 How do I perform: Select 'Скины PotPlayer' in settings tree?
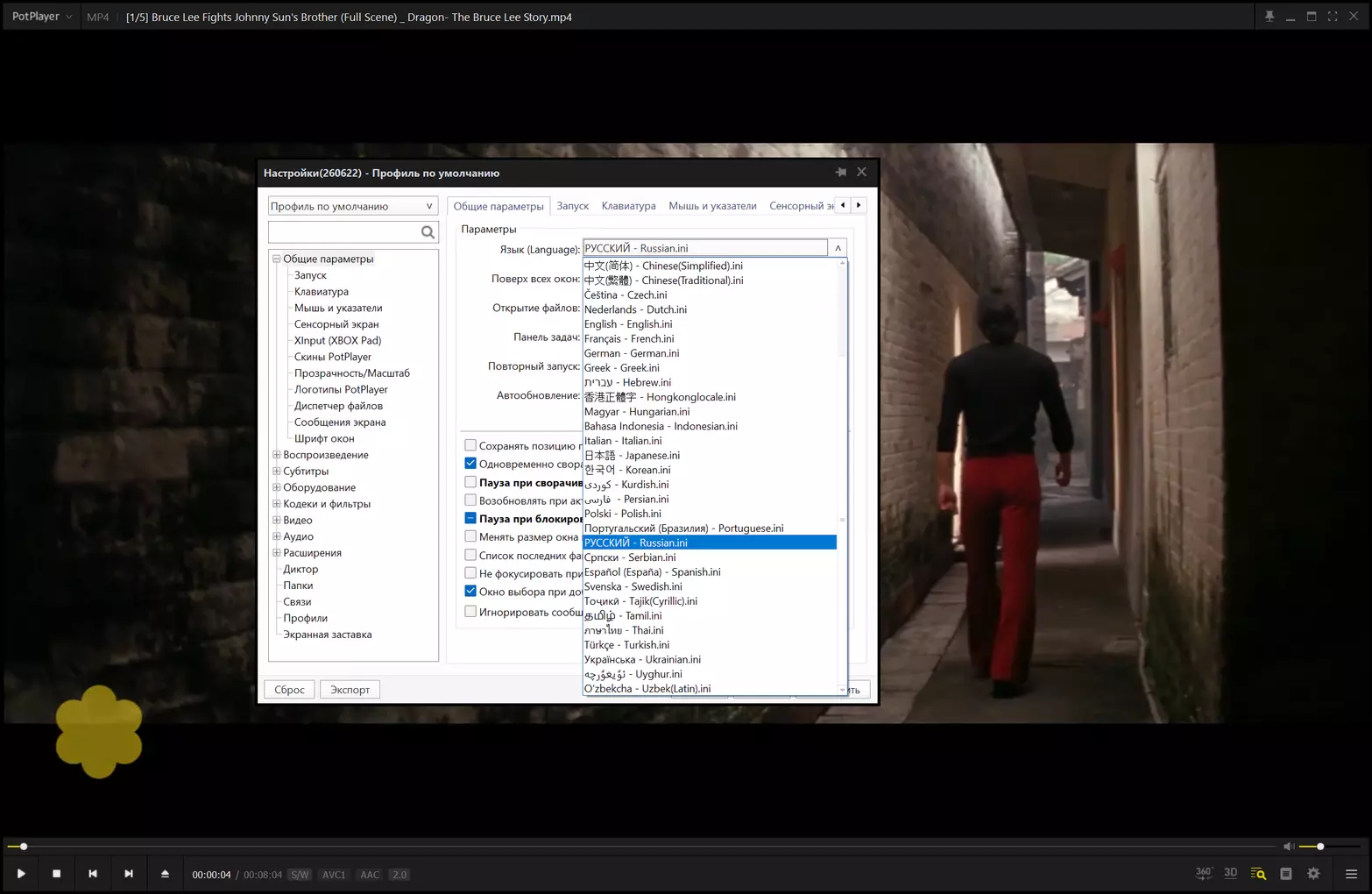[x=333, y=357]
